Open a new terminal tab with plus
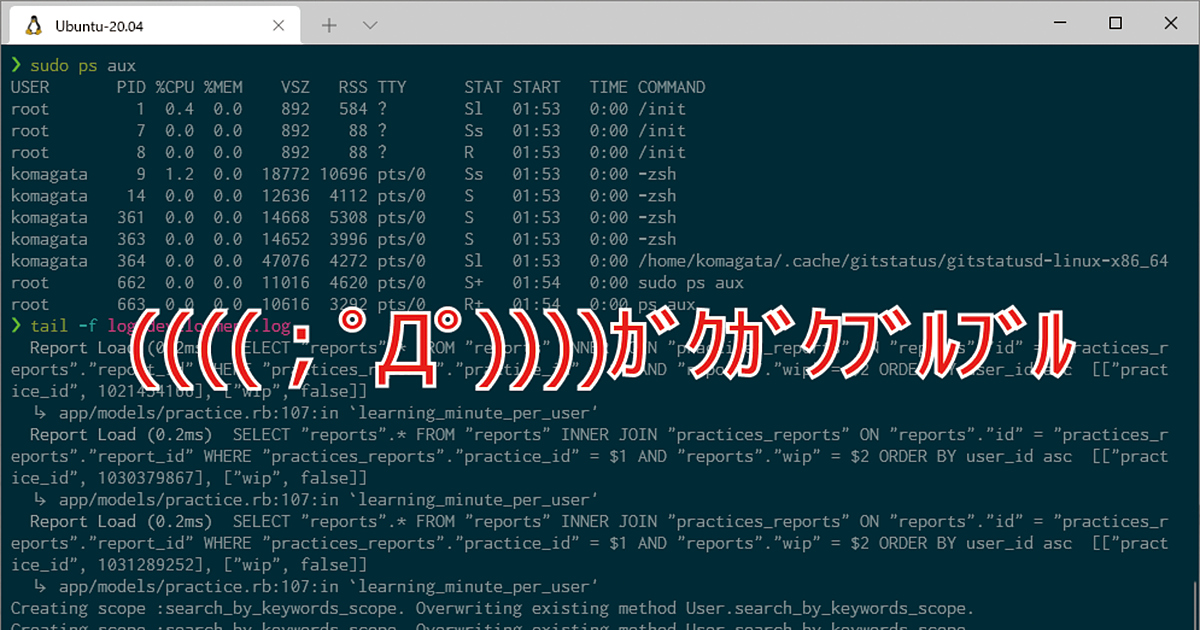This screenshot has width=1200, height=630. coord(329,25)
